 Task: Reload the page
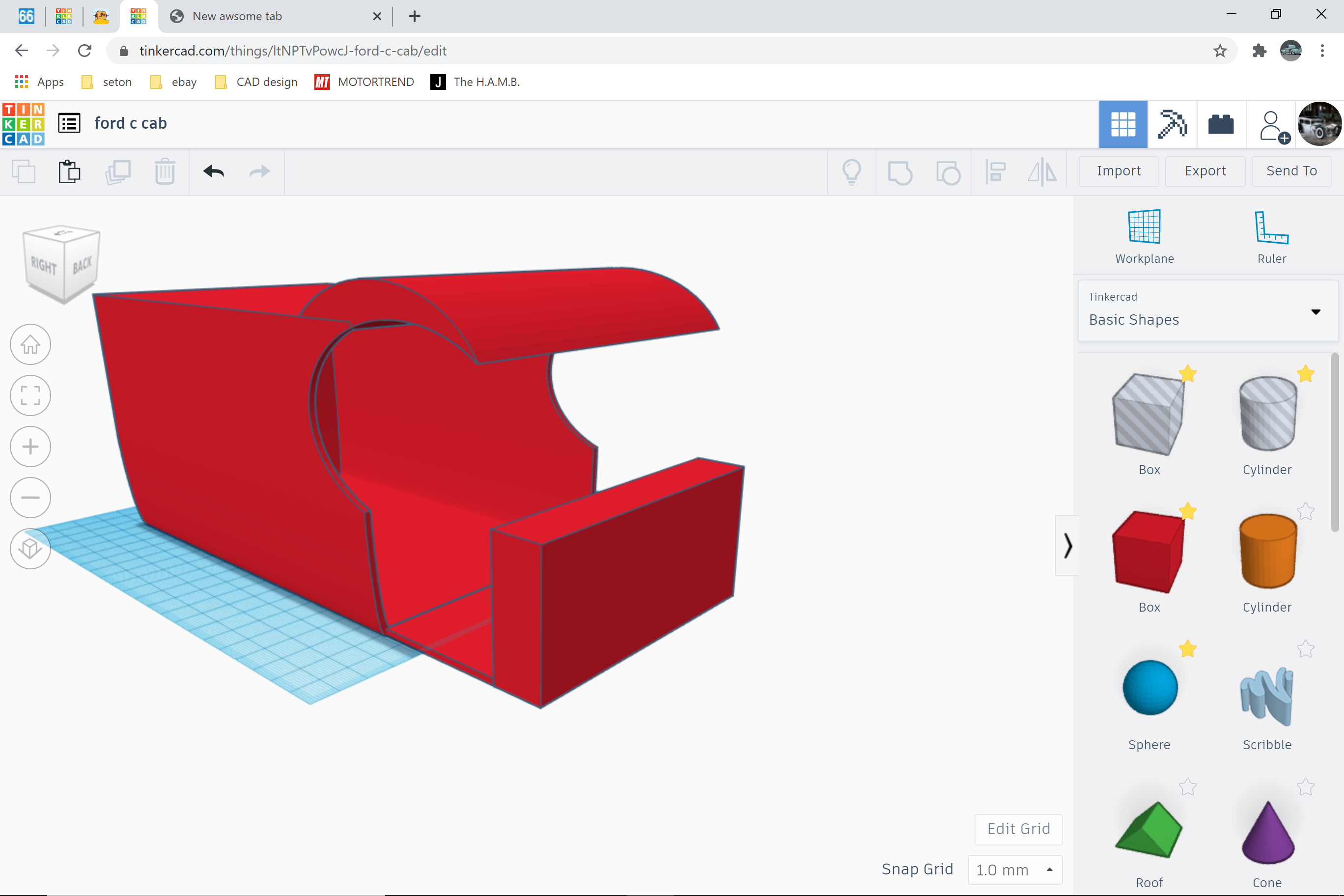[x=84, y=51]
